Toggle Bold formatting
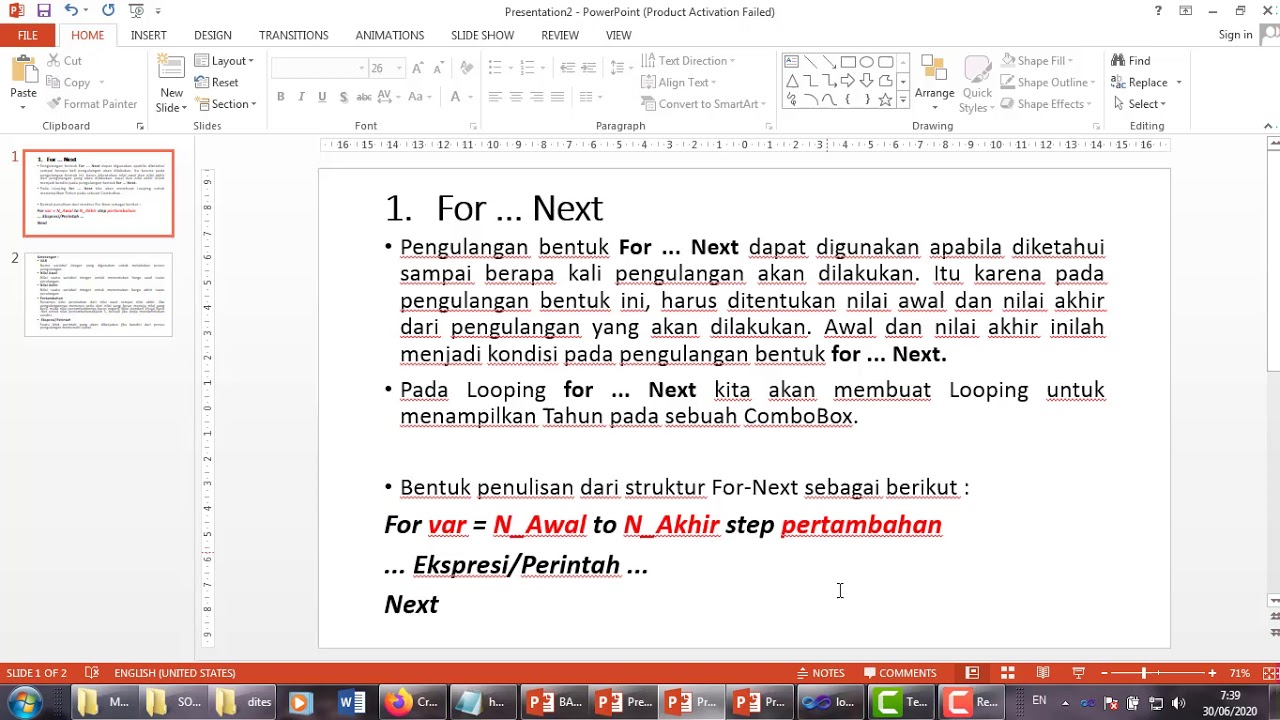This screenshot has height=720, width=1280. coord(281,97)
